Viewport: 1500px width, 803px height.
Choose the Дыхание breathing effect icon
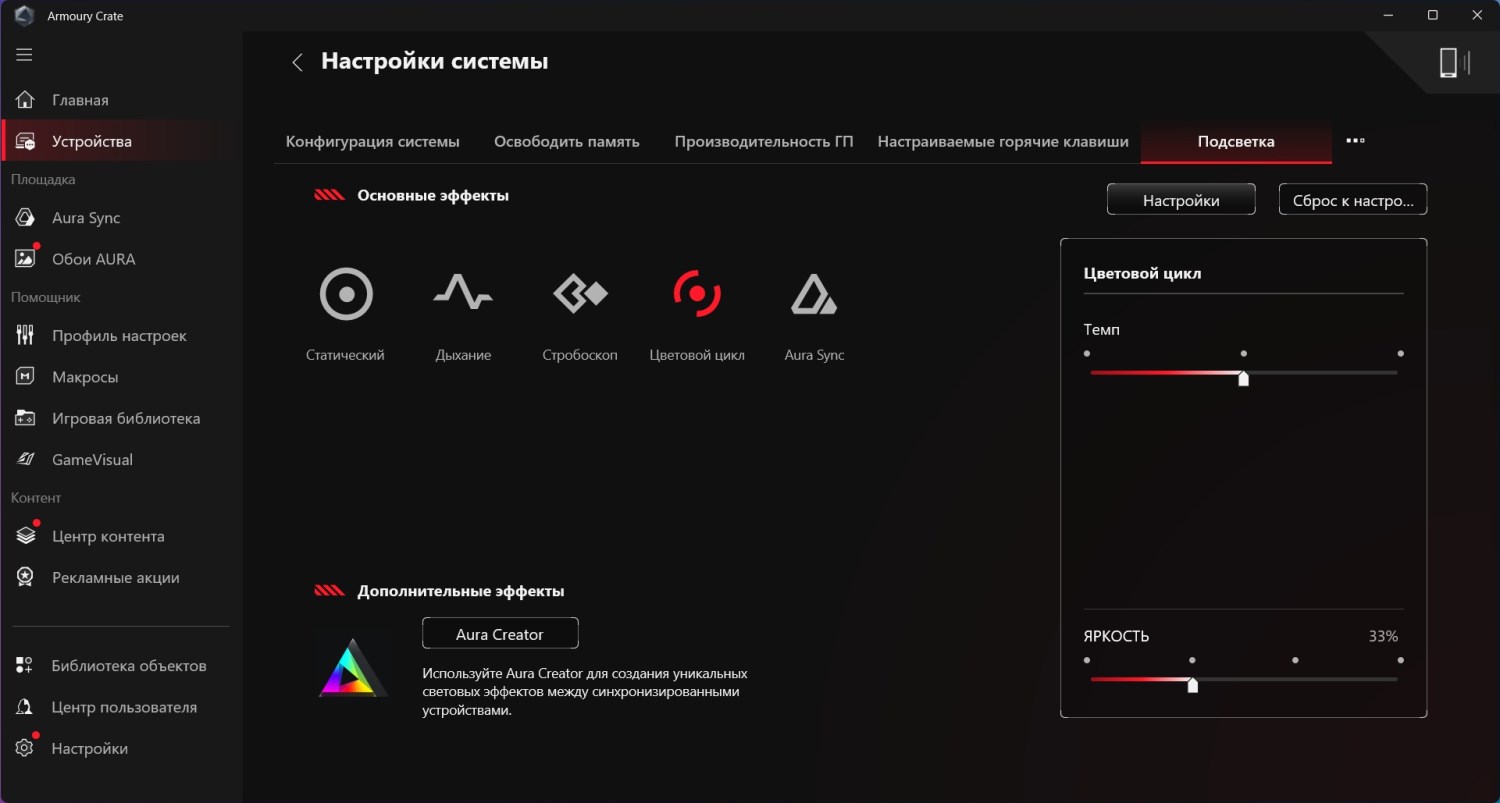point(463,294)
